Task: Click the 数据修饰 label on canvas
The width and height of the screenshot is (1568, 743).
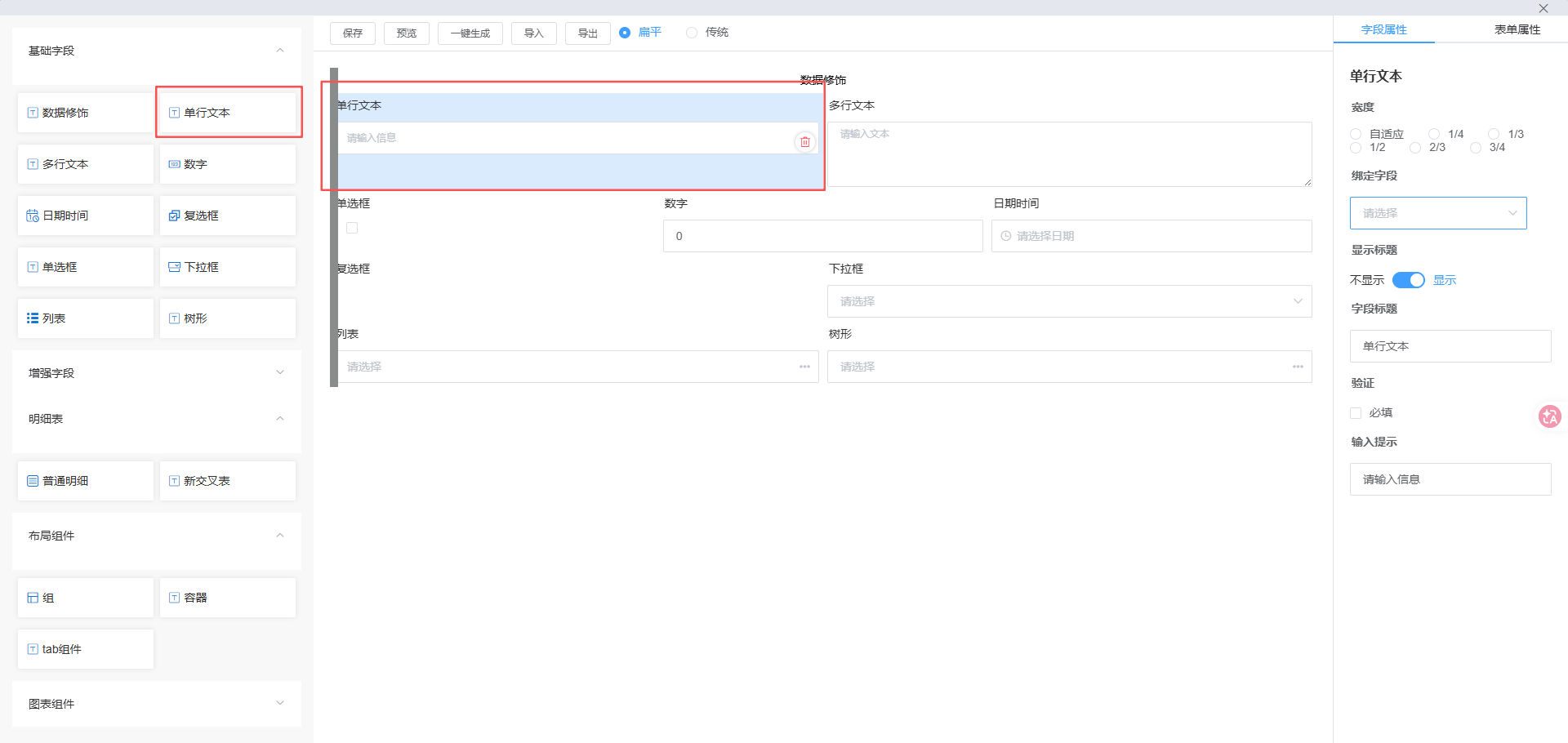Action: 823,80
